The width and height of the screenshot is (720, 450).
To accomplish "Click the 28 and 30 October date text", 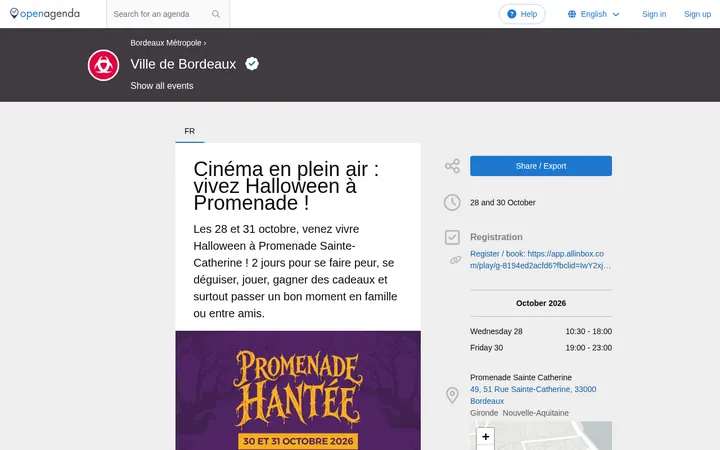I will [x=502, y=202].
